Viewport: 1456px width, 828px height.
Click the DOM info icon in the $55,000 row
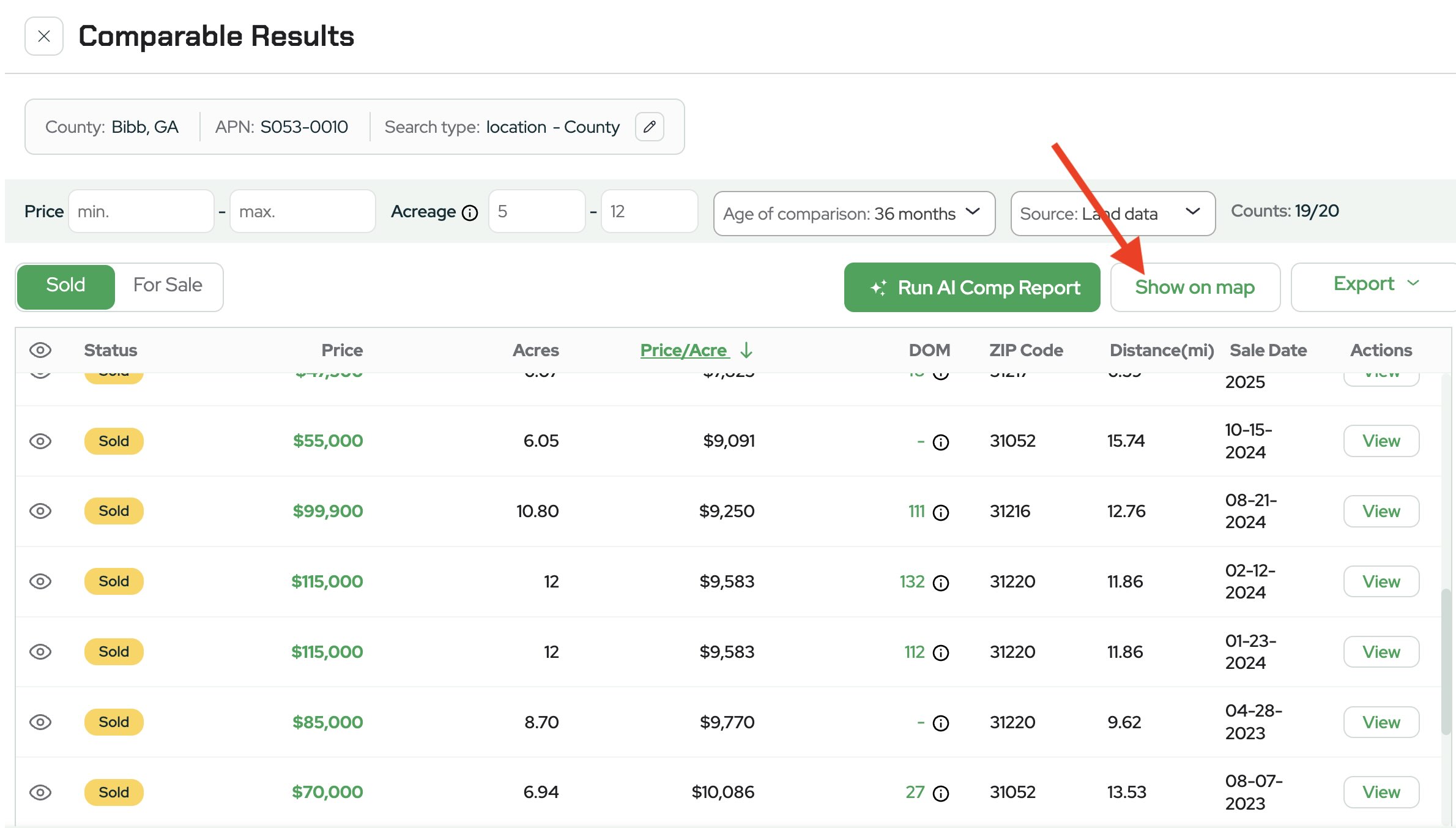(941, 442)
